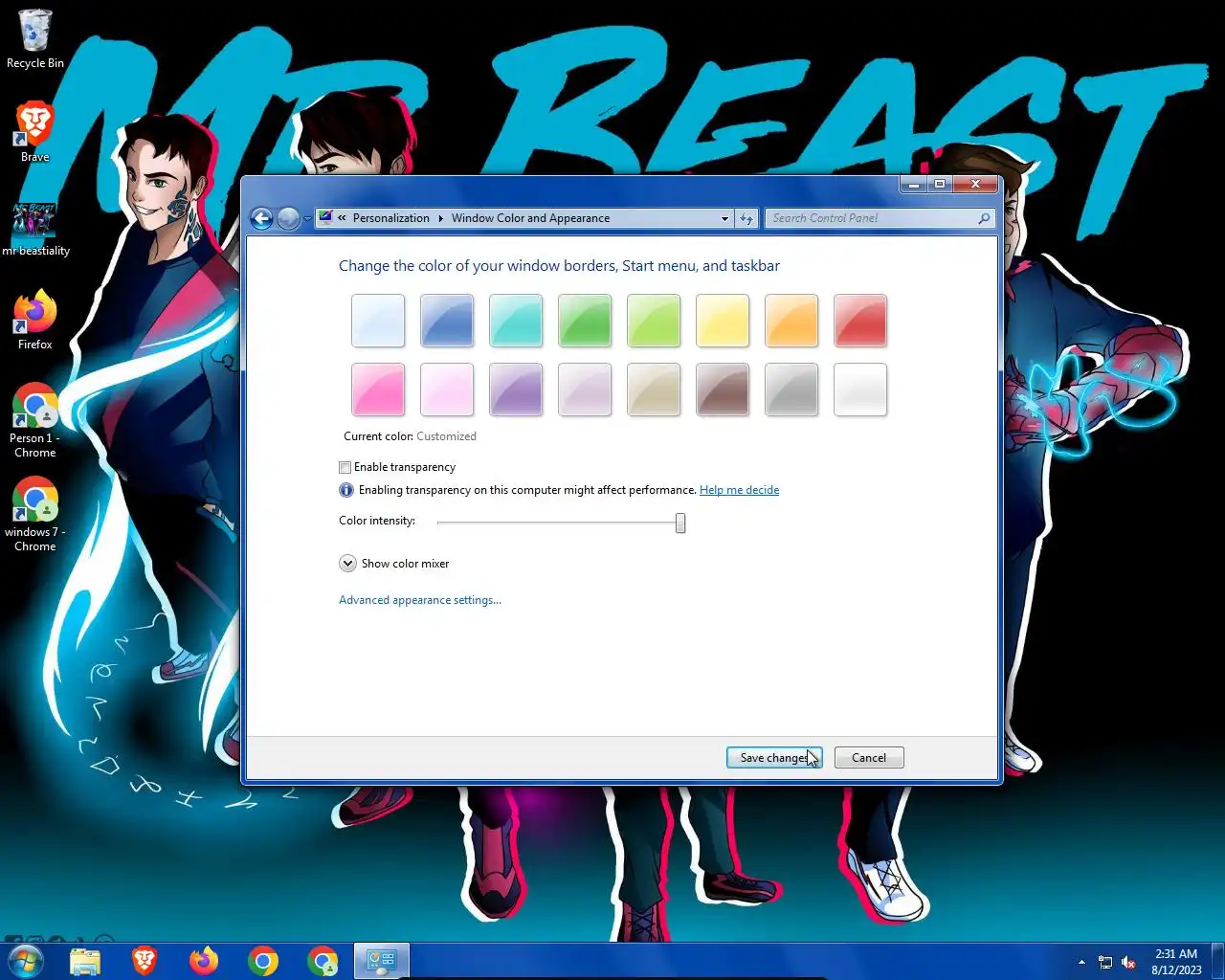Screen dimensions: 1225x980
Task: Open the muted volume tray icon
Action: 1129,962
